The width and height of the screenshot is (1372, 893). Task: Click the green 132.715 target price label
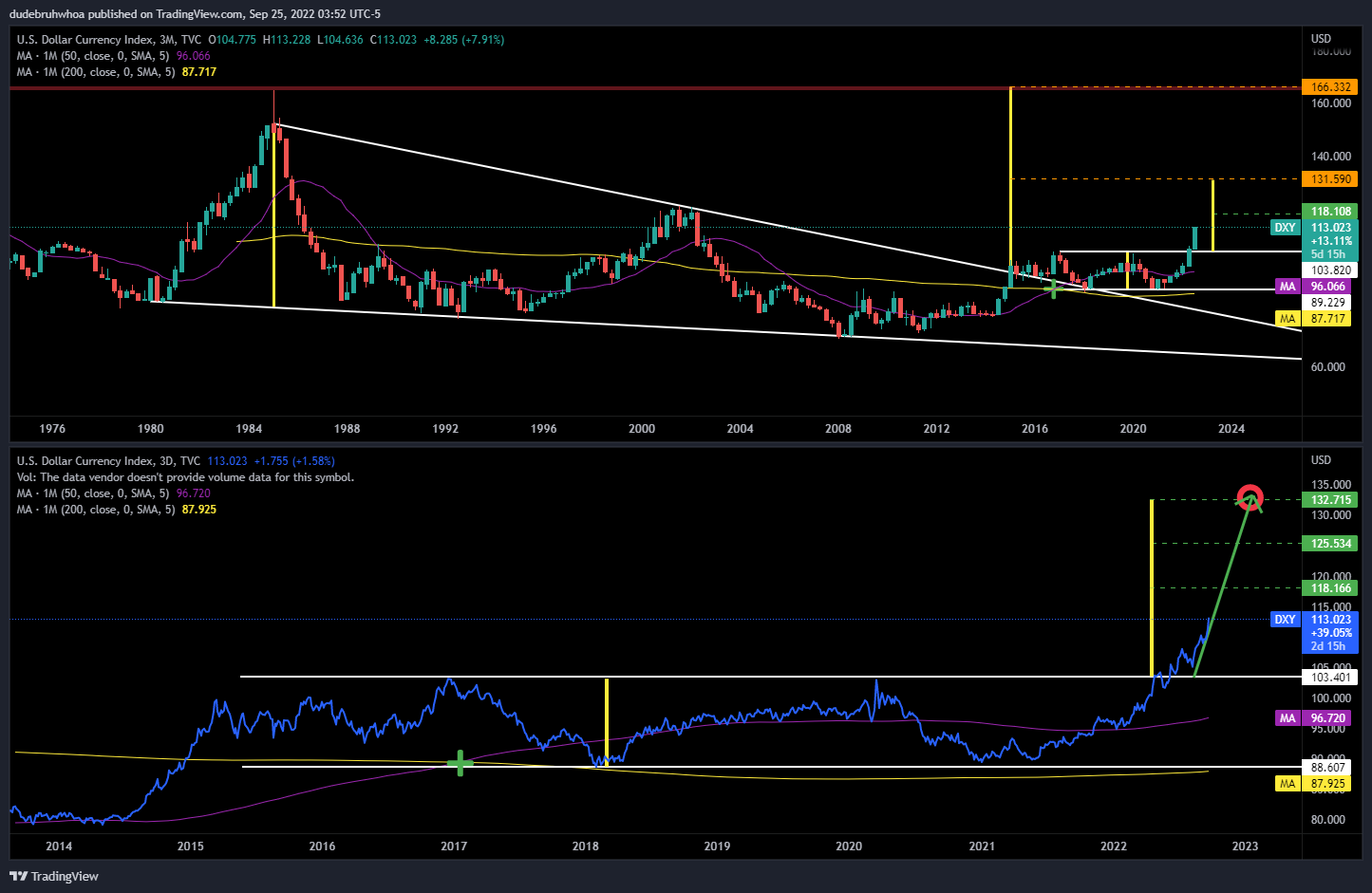pyautogui.click(x=1330, y=500)
